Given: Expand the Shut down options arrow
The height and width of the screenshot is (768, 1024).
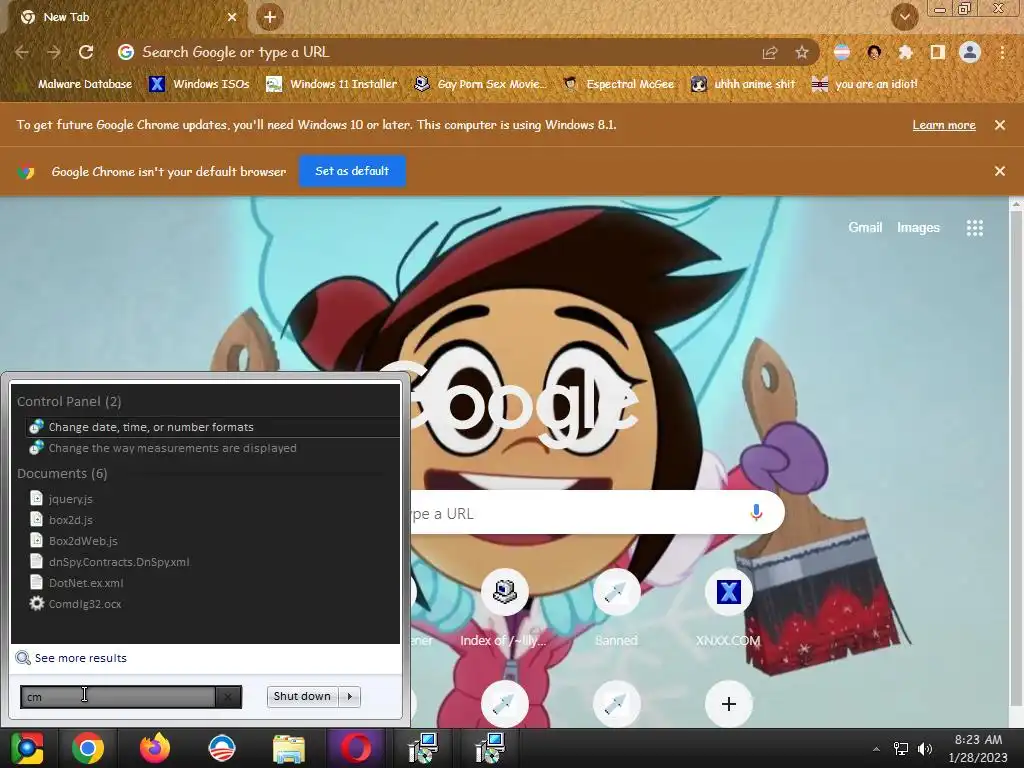Looking at the screenshot, I should pos(350,696).
